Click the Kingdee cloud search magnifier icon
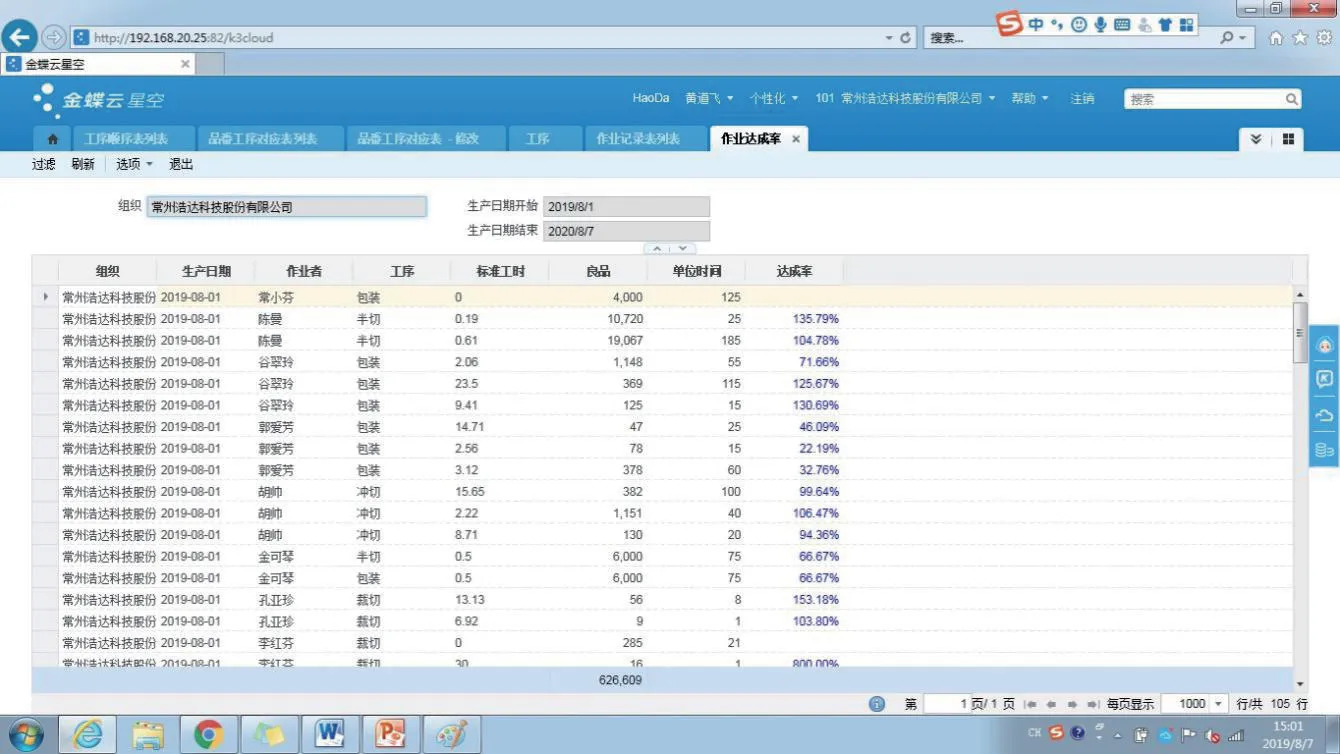Image resolution: width=1340 pixels, height=754 pixels. [x=1292, y=99]
